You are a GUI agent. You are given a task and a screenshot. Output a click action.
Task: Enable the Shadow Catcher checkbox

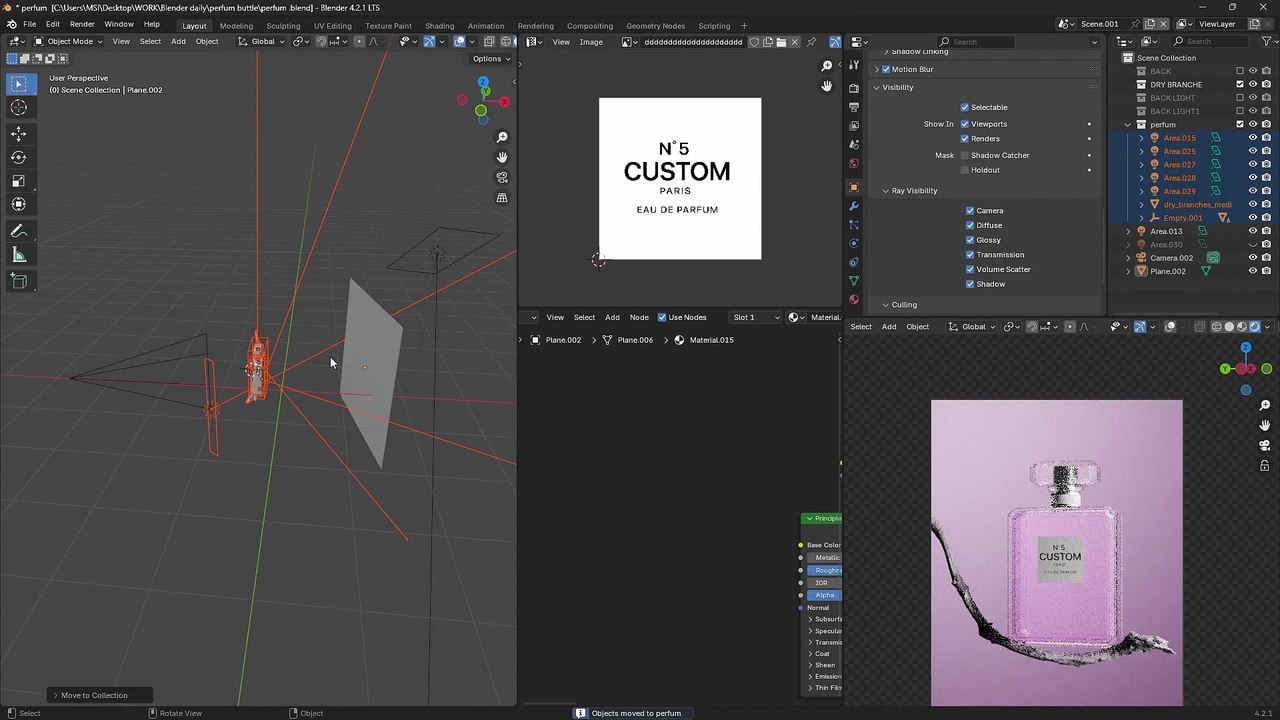(x=965, y=155)
